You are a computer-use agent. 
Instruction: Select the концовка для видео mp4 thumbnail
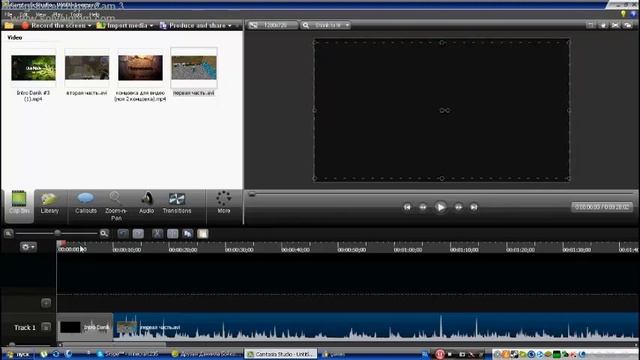(140, 68)
